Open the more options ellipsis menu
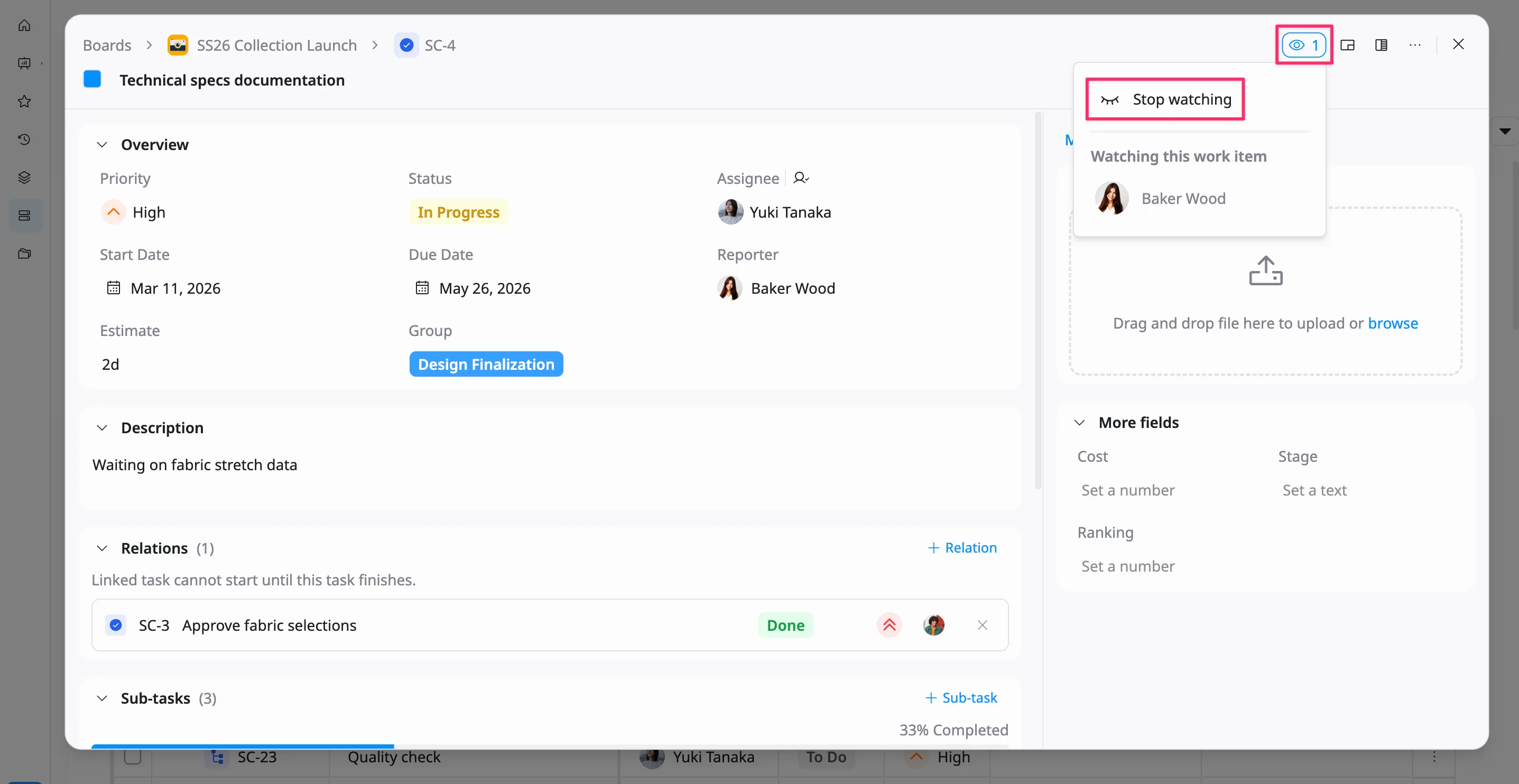The height and width of the screenshot is (784, 1519). (x=1415, y=45)
